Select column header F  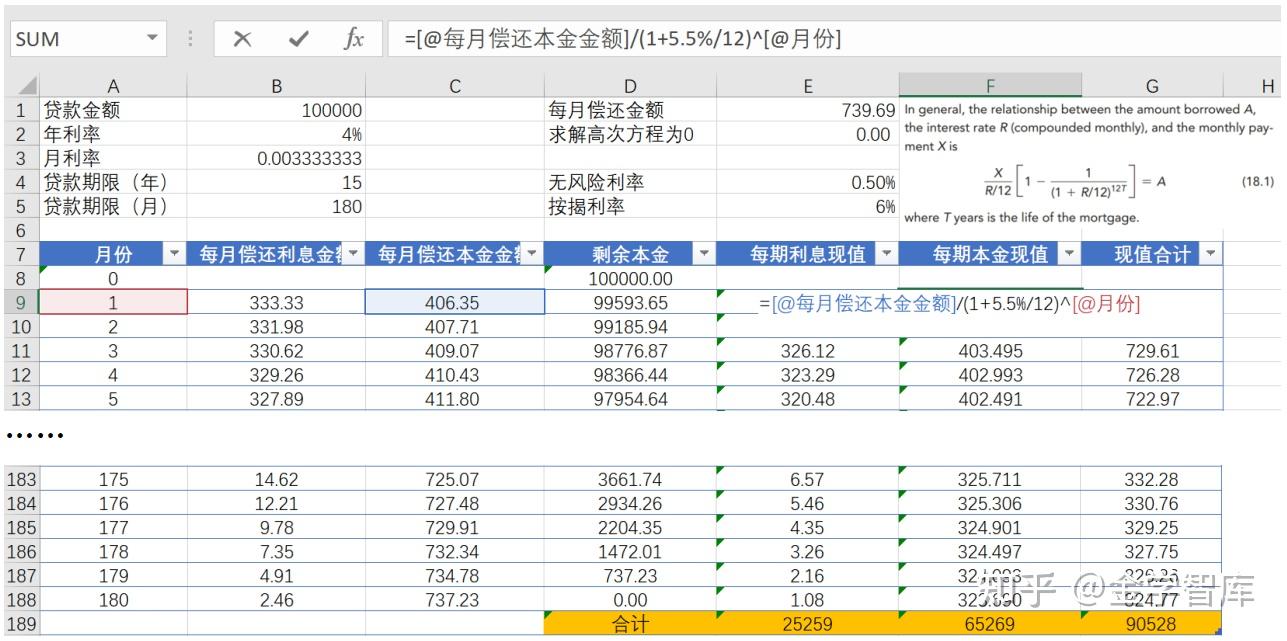(x=990, y=85)
